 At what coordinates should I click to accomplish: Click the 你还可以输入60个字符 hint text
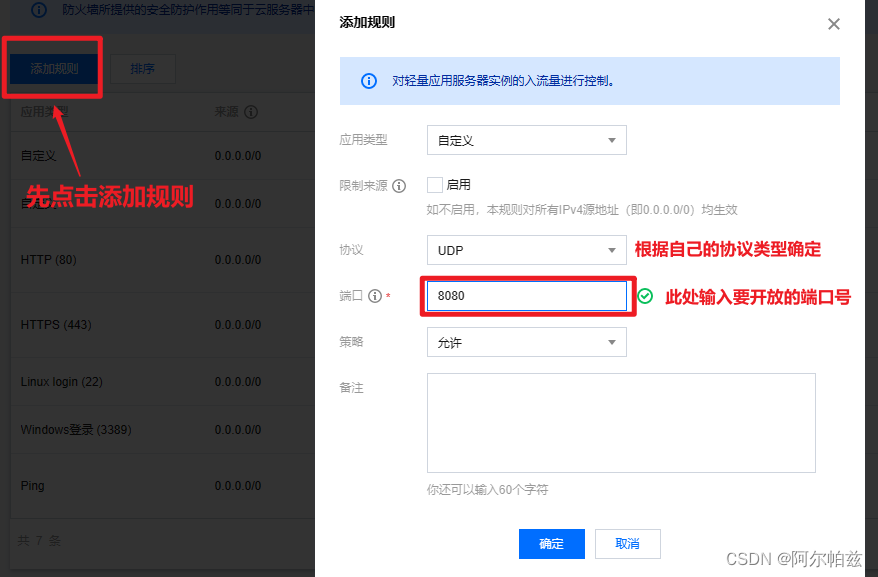[x=487, y=490]
